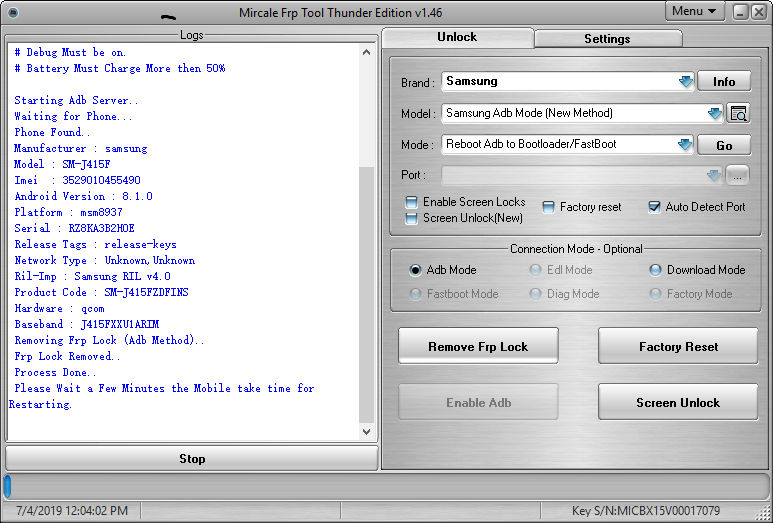This screenshot has width=773, height=523.
Task: Open the Menu dropdown in title bar
Action: [x=695, y=11]
